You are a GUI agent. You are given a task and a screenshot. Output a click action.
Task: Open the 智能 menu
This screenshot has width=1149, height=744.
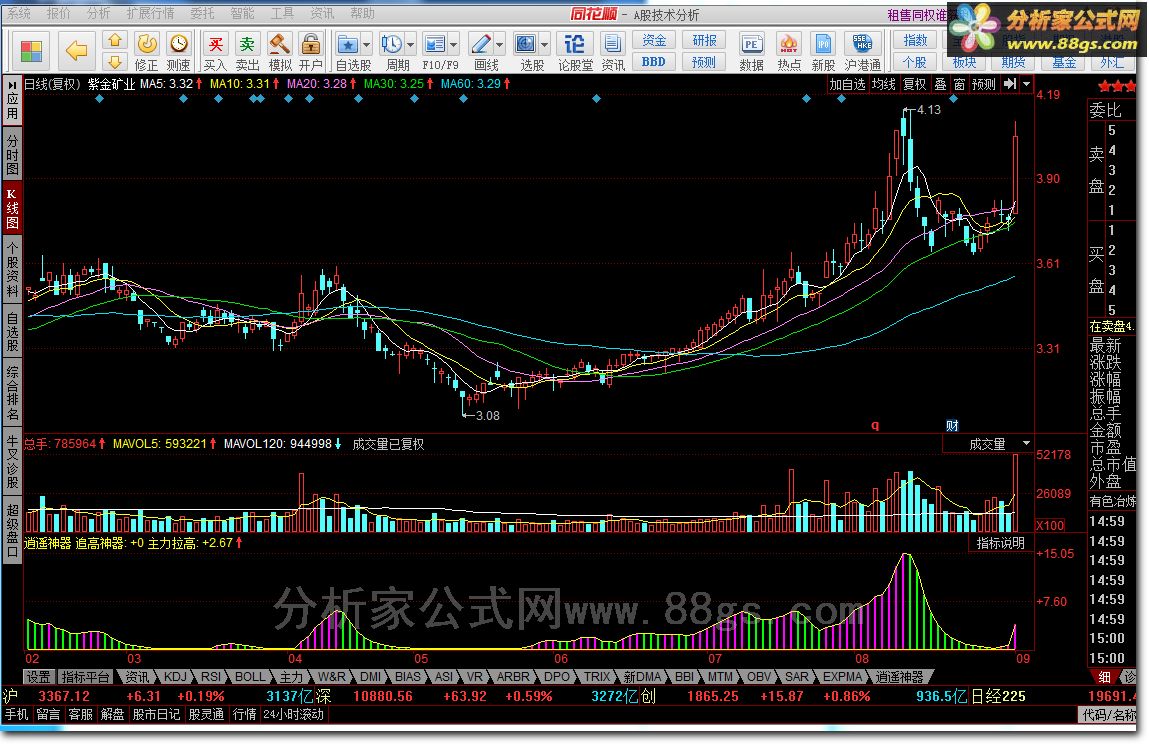click(x=243, y=13)
